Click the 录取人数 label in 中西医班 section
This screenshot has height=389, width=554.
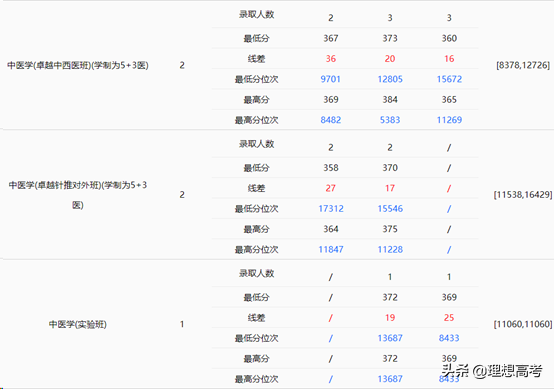[x=257, y=14]
